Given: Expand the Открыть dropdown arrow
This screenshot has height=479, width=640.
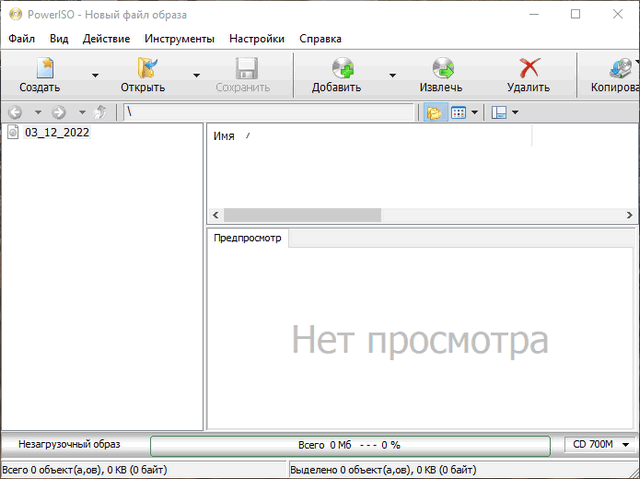Looking at the screenshot, I should click(196, 75).
